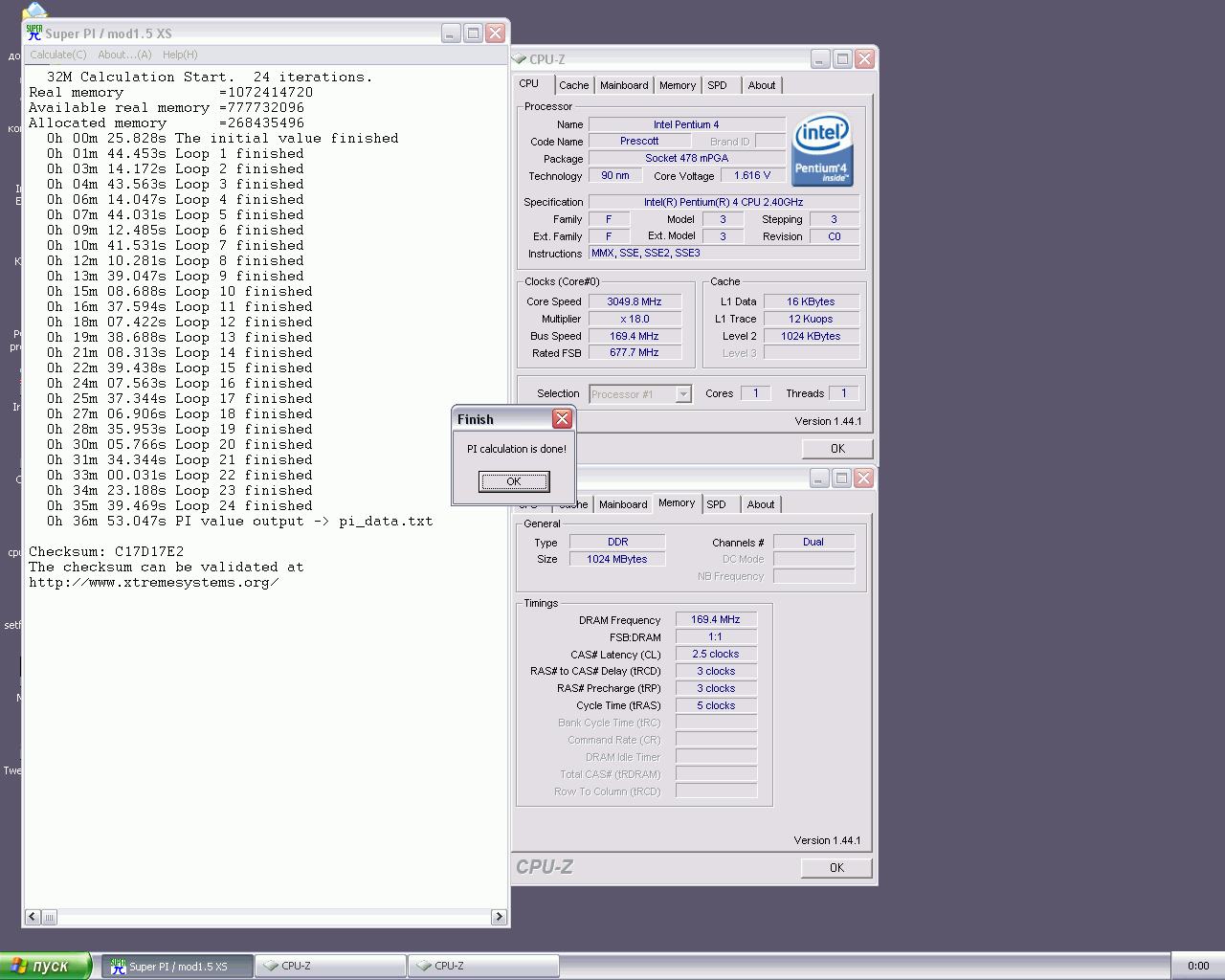Click the Rated FSB value 677.7 MHz
The width and height of the screenshot is (1225, 980).
[x=635, y=352]
